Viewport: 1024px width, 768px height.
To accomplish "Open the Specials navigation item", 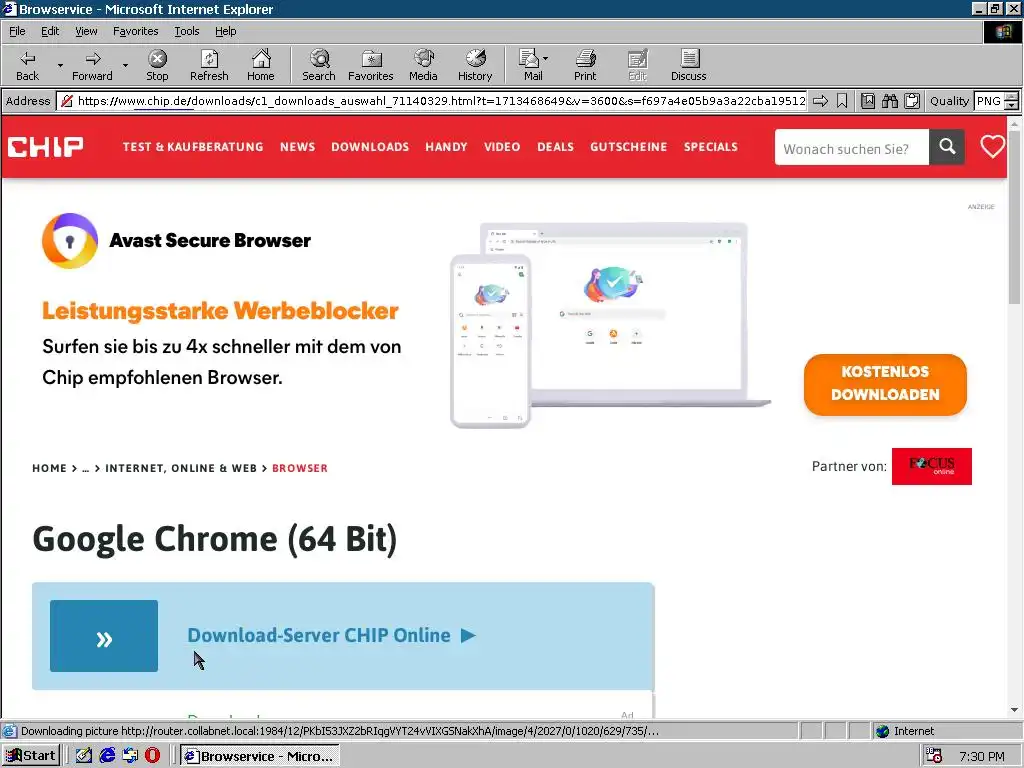I will click(x=711, y=147).
